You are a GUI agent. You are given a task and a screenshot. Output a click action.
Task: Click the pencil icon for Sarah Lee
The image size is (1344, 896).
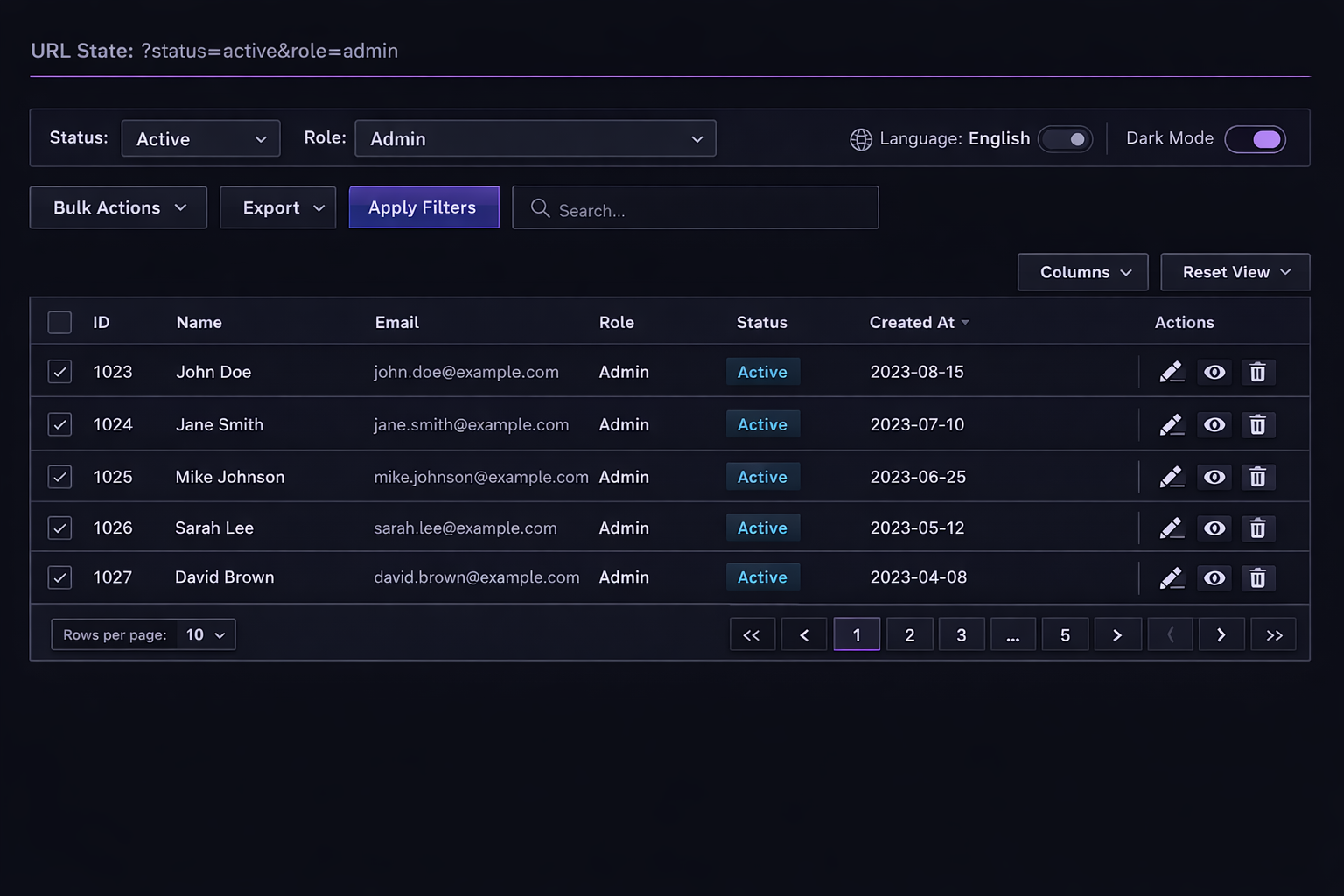point(1172,528)
